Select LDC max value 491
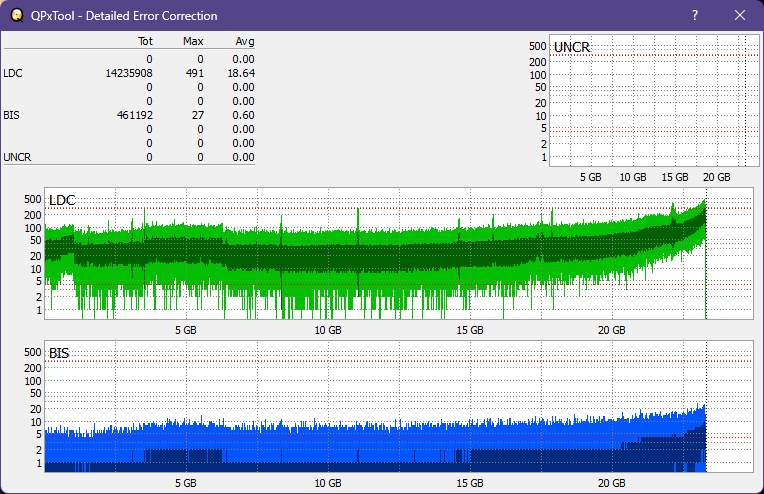764x494 pixels. coord(194,73)
